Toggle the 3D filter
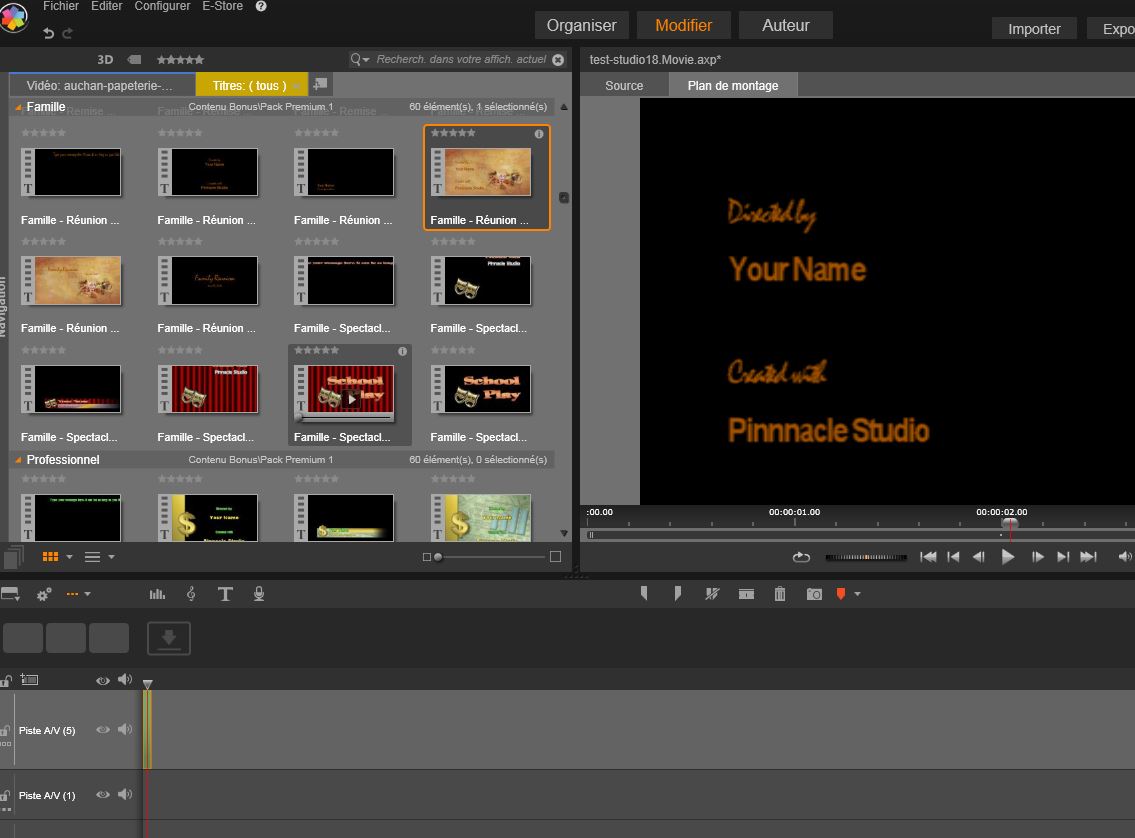 click(105, 59)
